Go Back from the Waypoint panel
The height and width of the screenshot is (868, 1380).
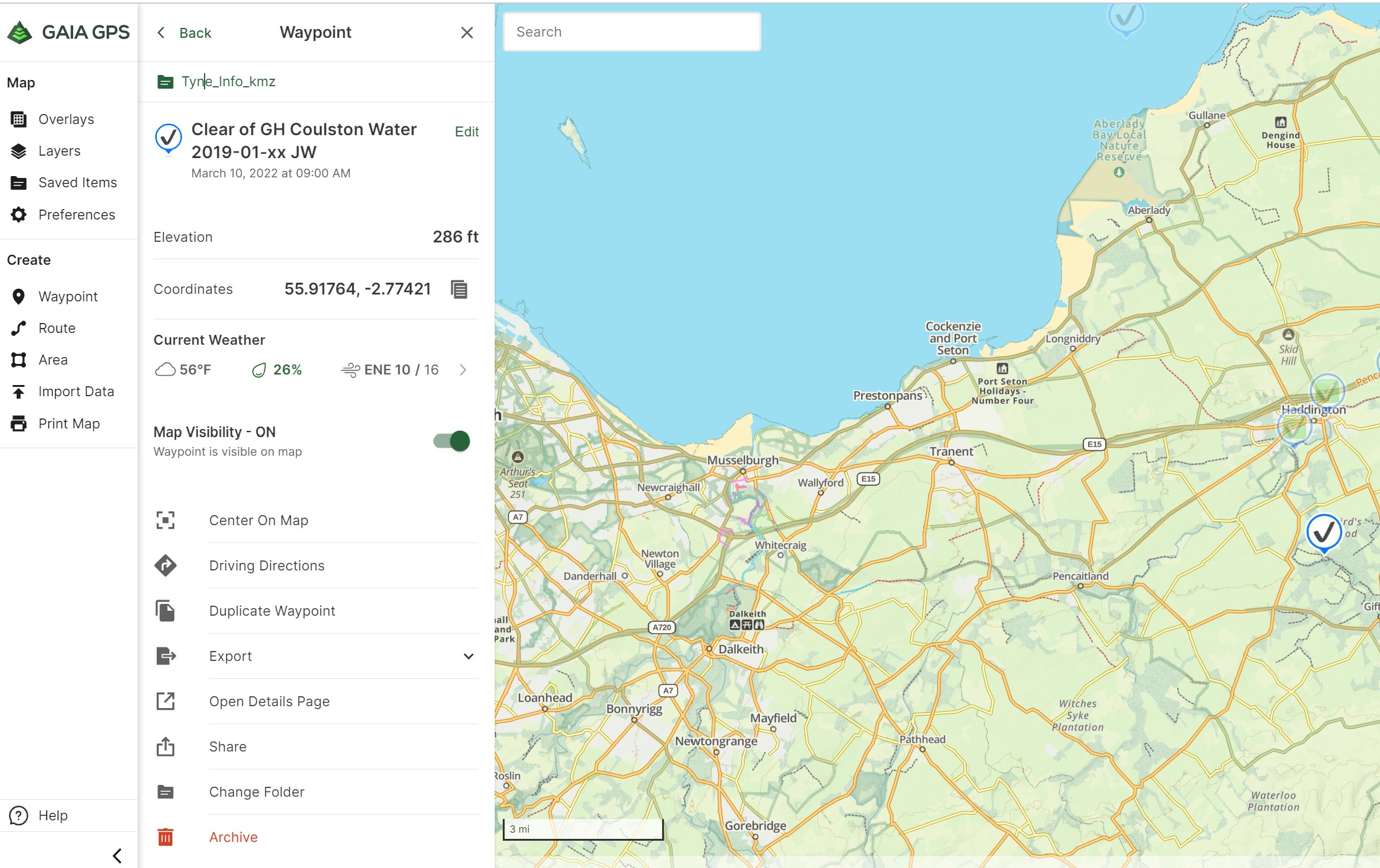[185, 33]
